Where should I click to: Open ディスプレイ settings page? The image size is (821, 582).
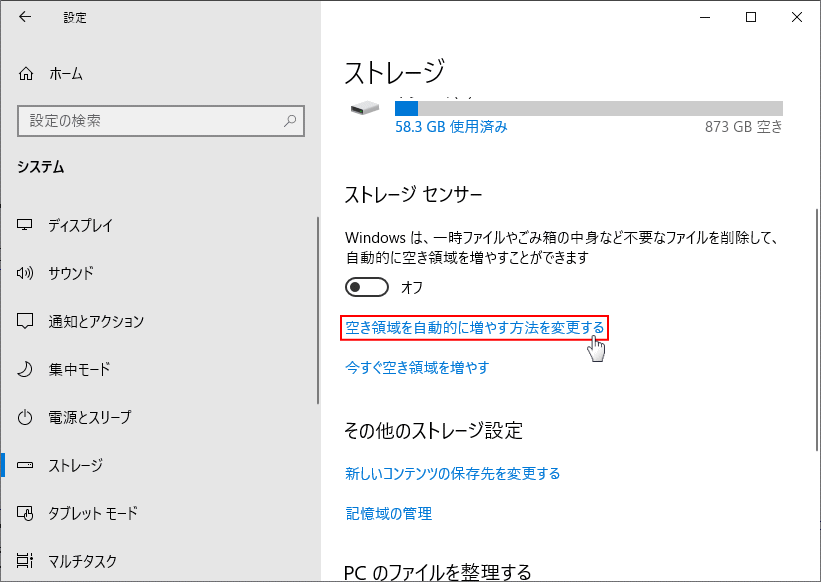(x=81, y=225)
